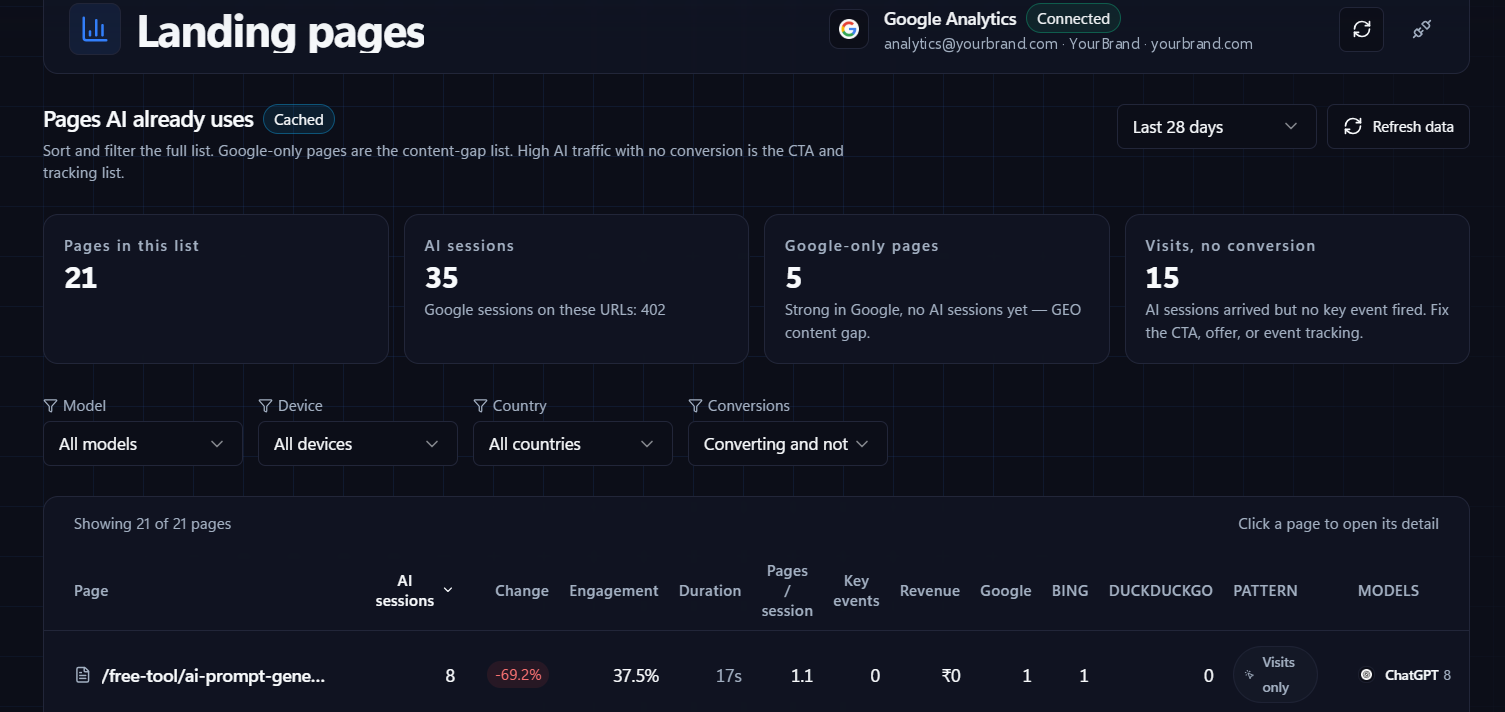Click Google sessions on these URLs: 402
1505x712 pixels.
(x=545, y=310)
